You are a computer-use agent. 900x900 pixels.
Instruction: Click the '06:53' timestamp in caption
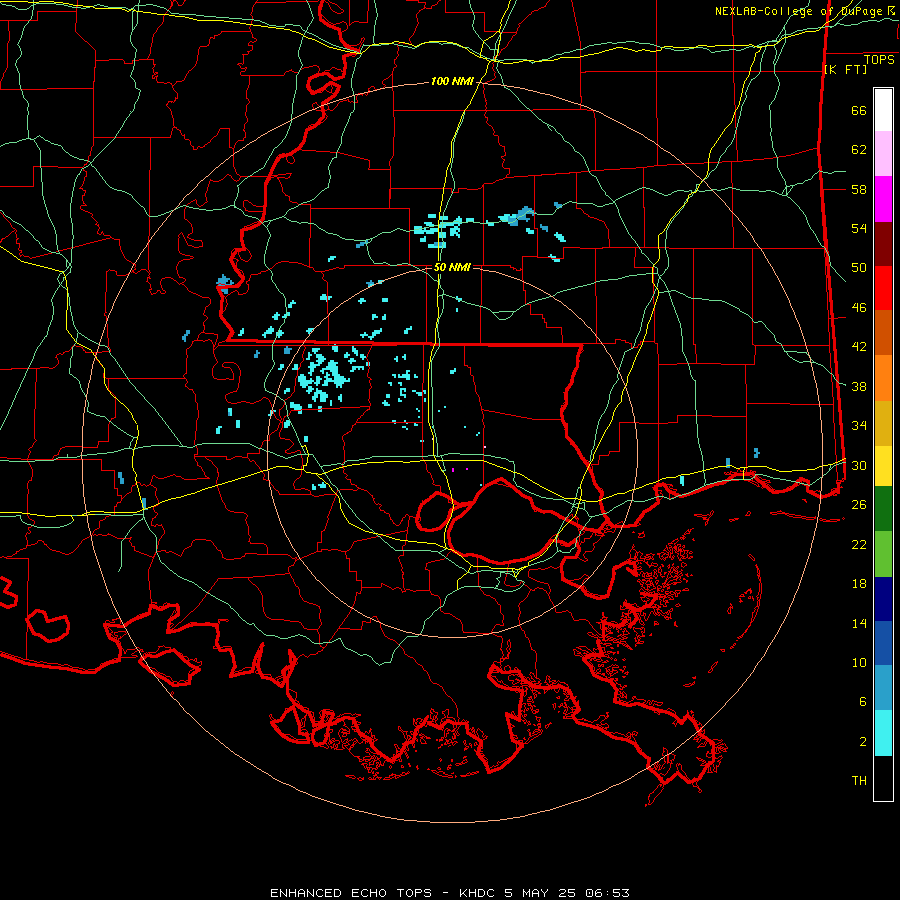607,893
